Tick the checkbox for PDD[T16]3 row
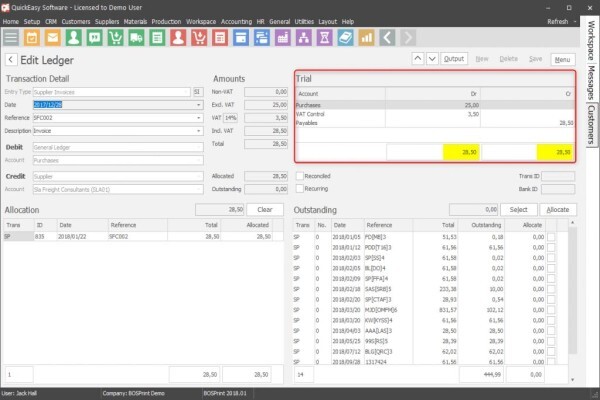Viewport: 600px width, 400px height. click(551, 248)
